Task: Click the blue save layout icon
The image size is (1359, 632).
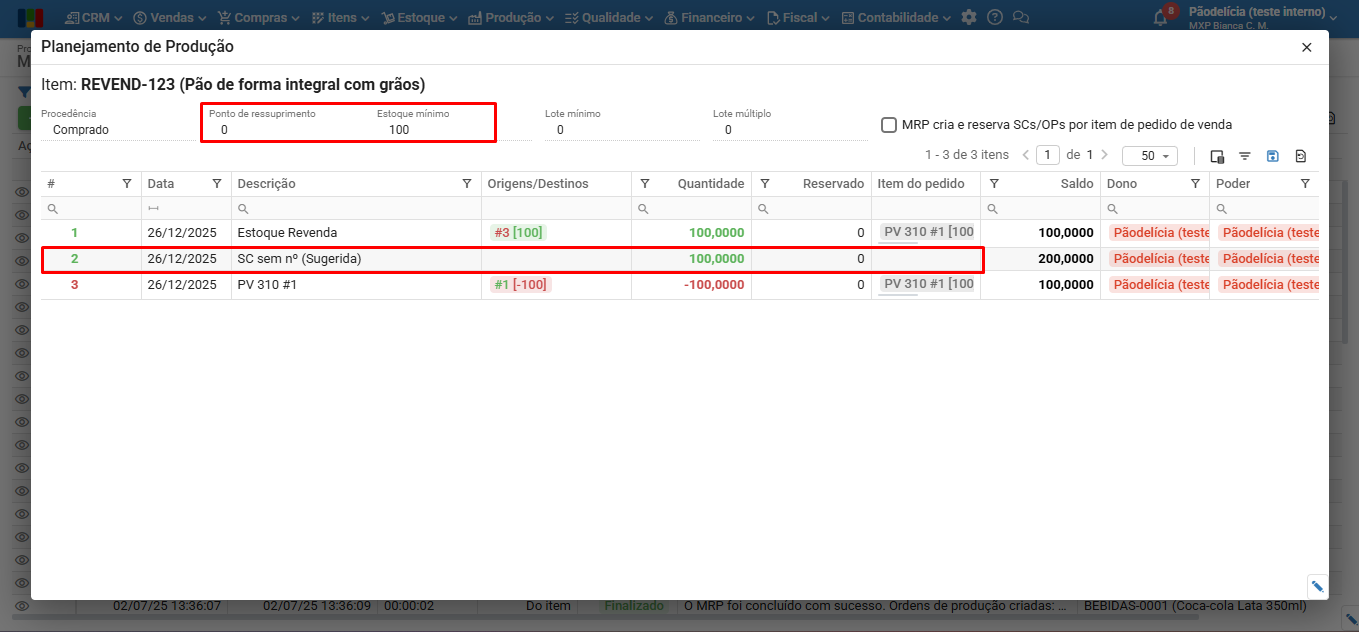Action: coord(1273,156)
